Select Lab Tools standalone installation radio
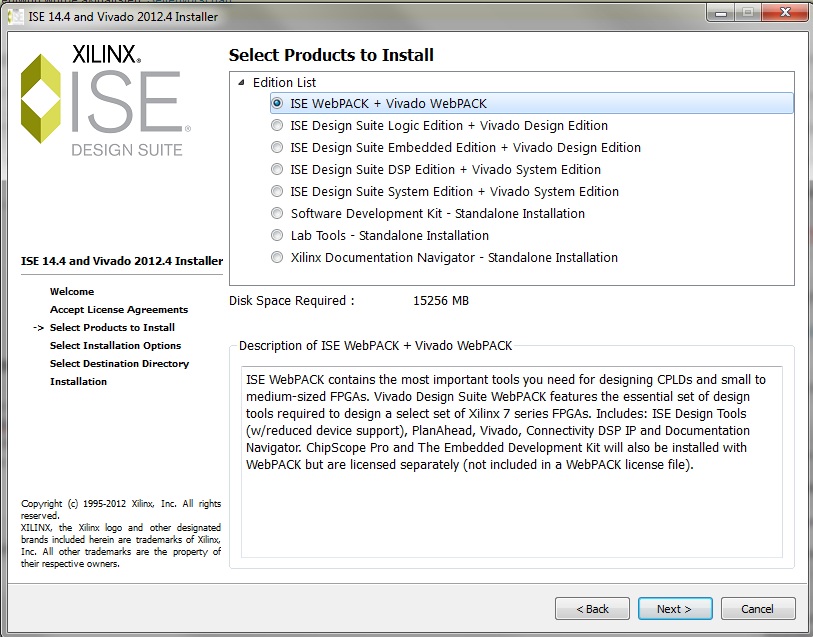This screenshot has height=637, width=813. (x=277, y=236)
